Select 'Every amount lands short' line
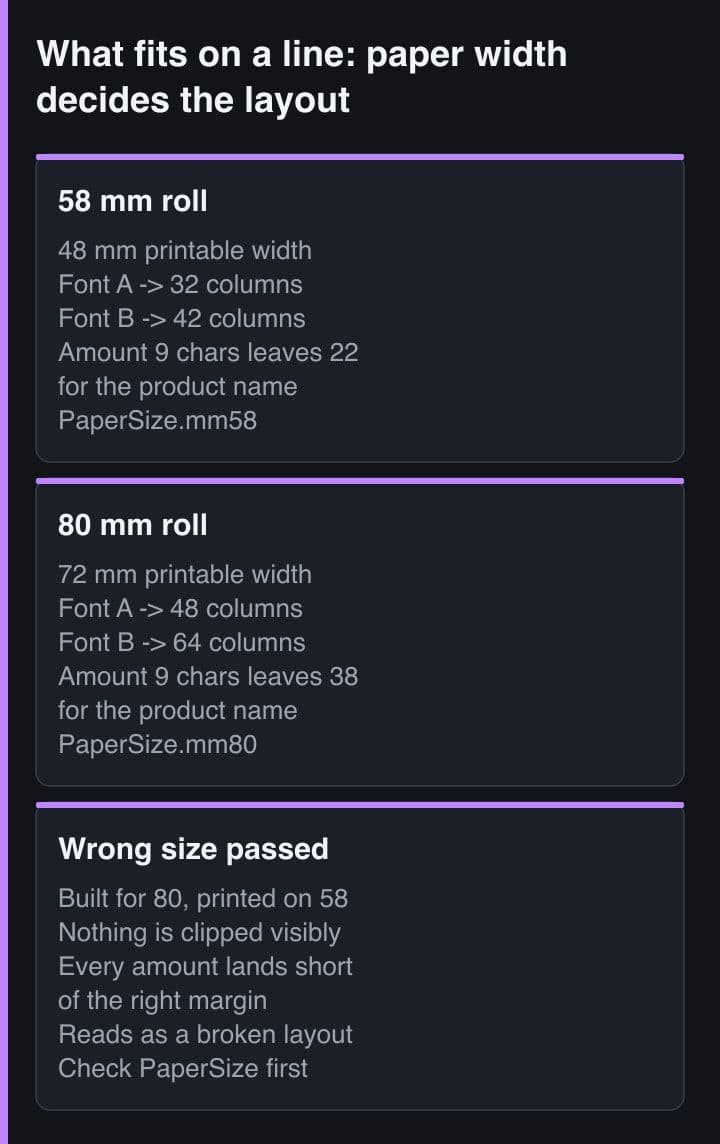720x1144 pixels. pos(205,966)
